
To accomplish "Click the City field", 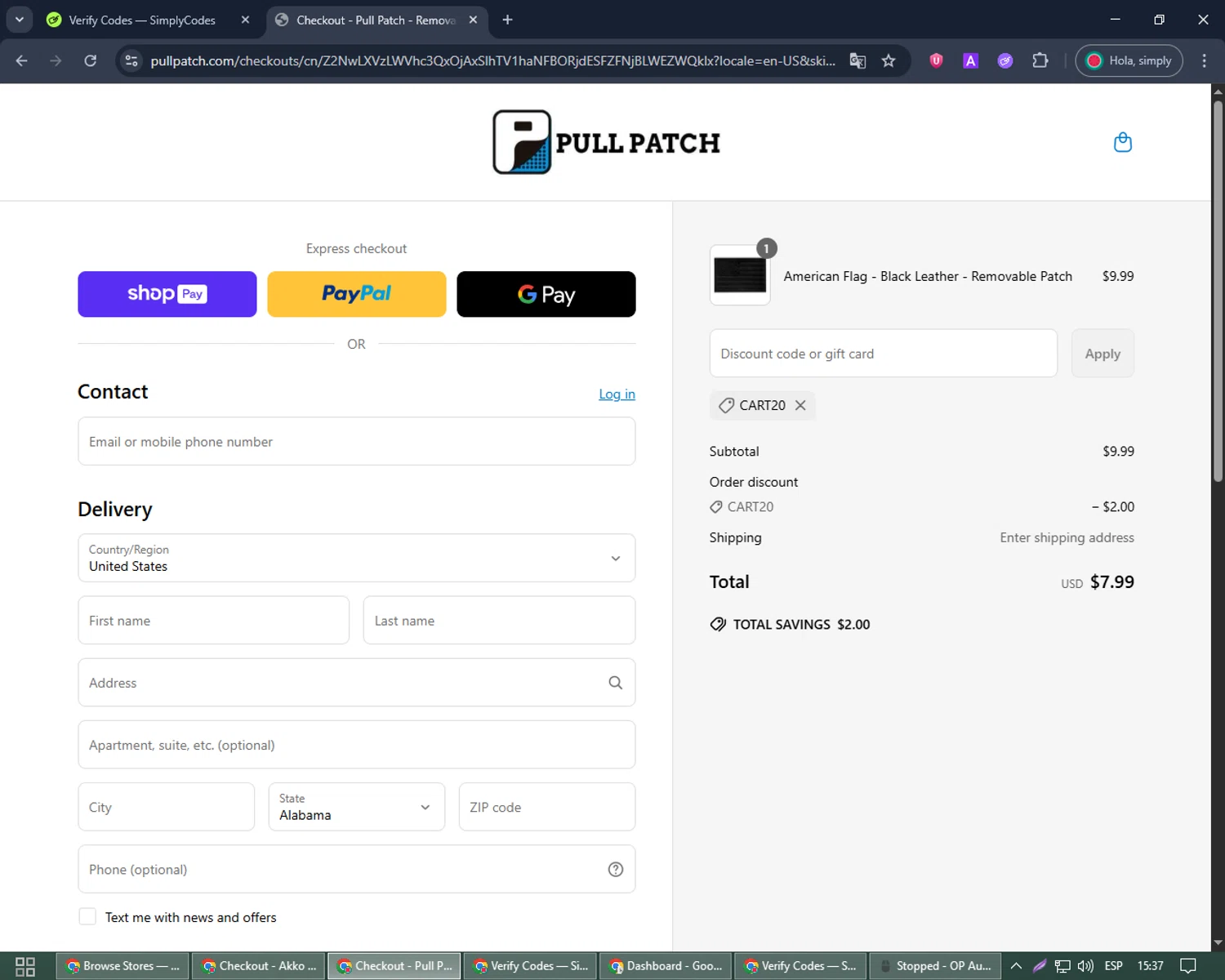I will click(167, 807).
